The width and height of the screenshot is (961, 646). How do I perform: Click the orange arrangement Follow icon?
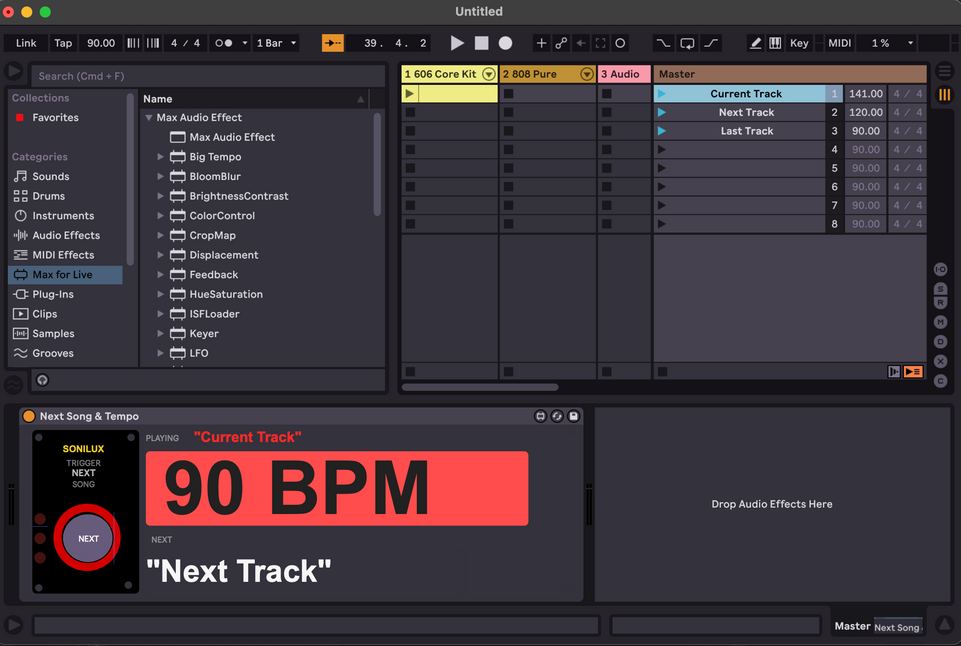[332, 43]
